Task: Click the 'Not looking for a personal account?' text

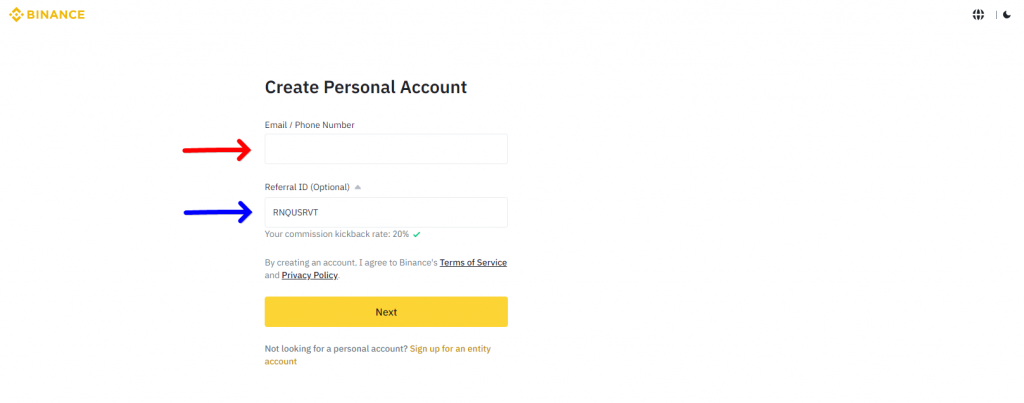Action: click(335, 348)
